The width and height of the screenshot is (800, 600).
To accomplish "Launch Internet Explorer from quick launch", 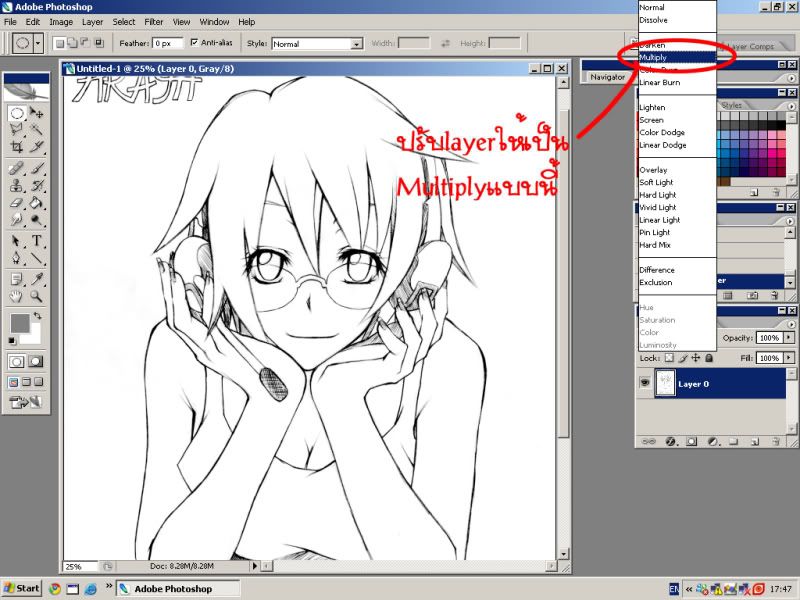I will [x=90, y=589].
